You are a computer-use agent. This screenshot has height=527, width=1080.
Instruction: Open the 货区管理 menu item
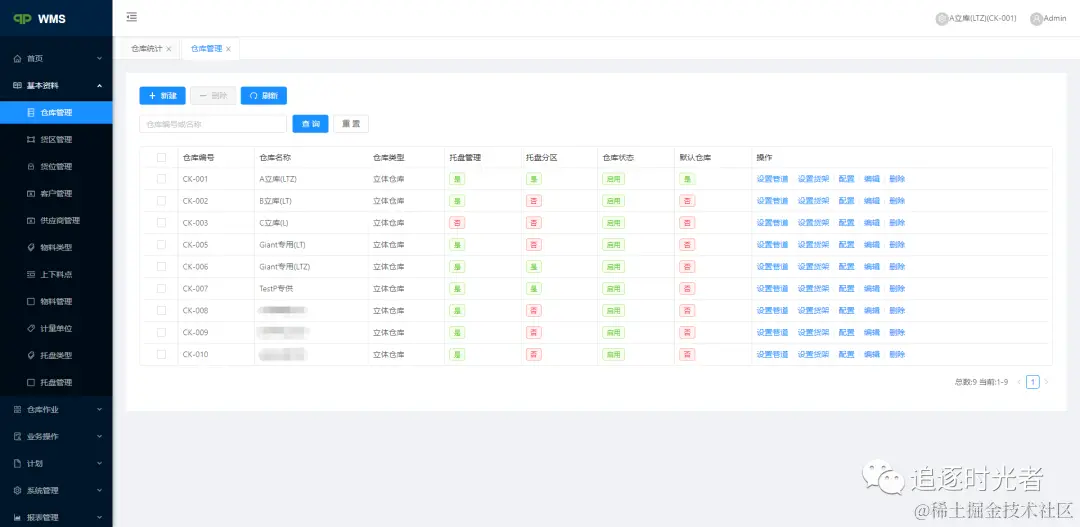(x=56, y=139)
